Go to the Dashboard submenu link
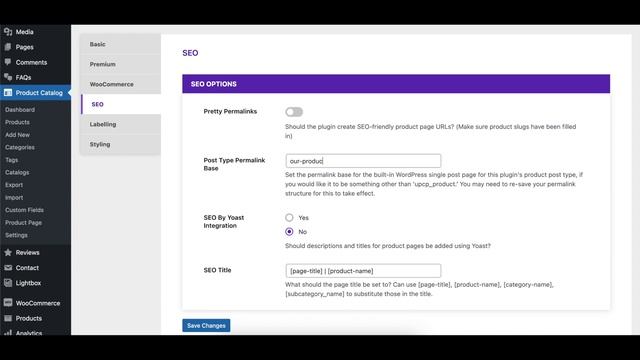The width and height of the screenshot is (640, 360). tap(20, 109)
